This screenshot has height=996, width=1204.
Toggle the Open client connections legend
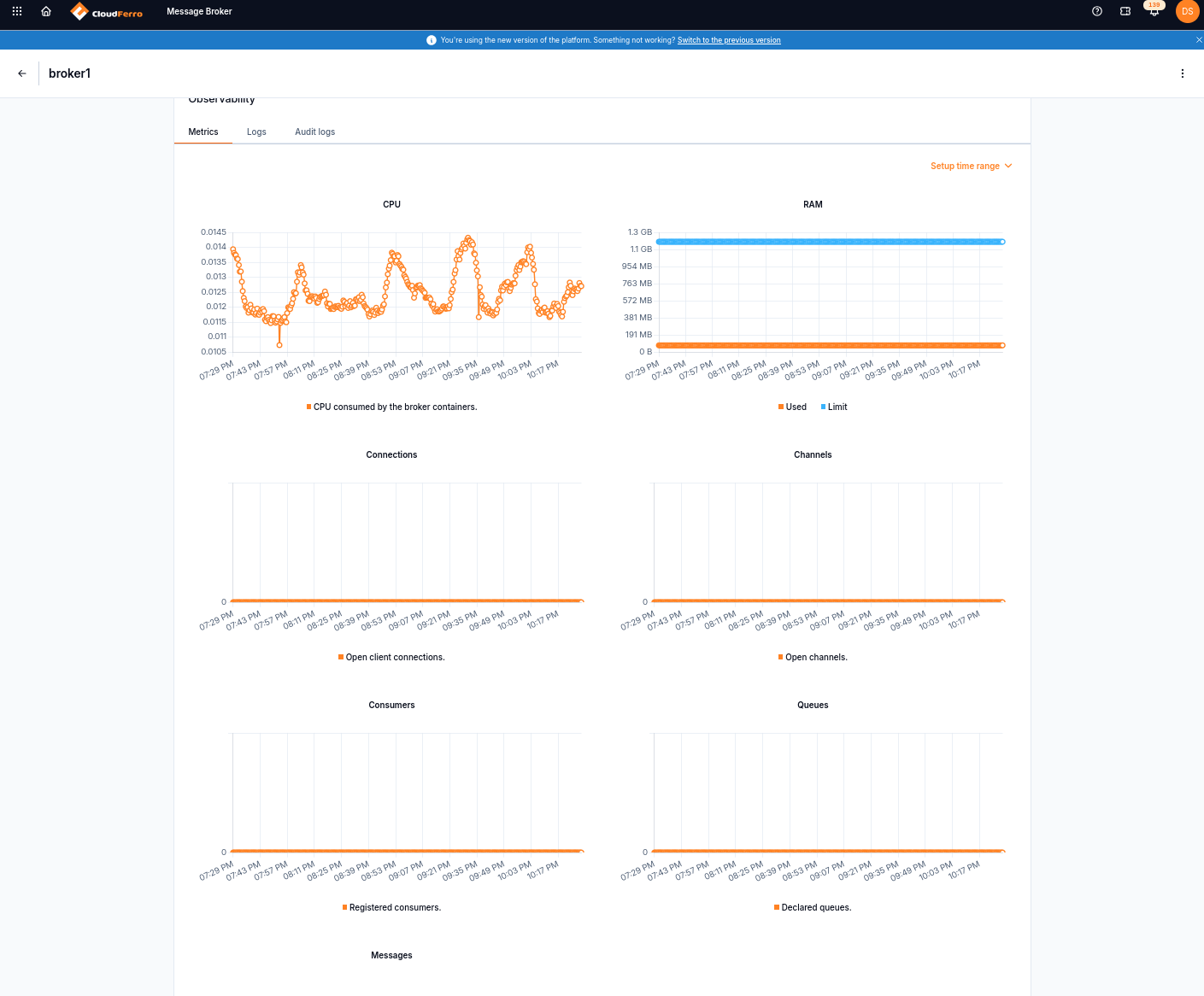[392, 657]
